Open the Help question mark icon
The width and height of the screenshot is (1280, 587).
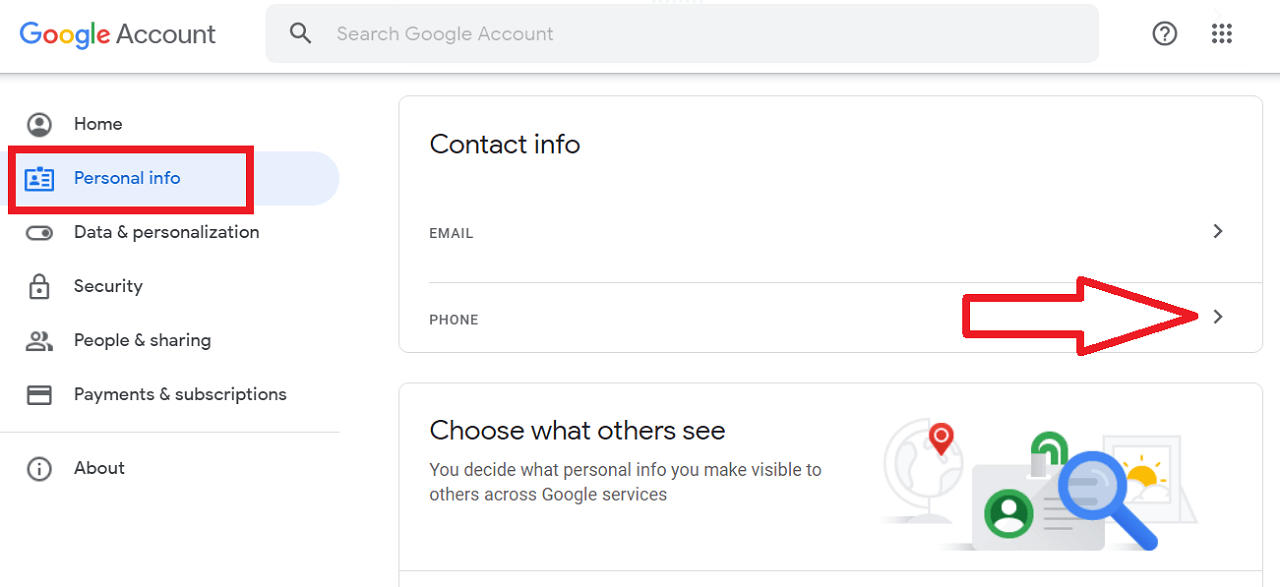(x=1164, y=34)
